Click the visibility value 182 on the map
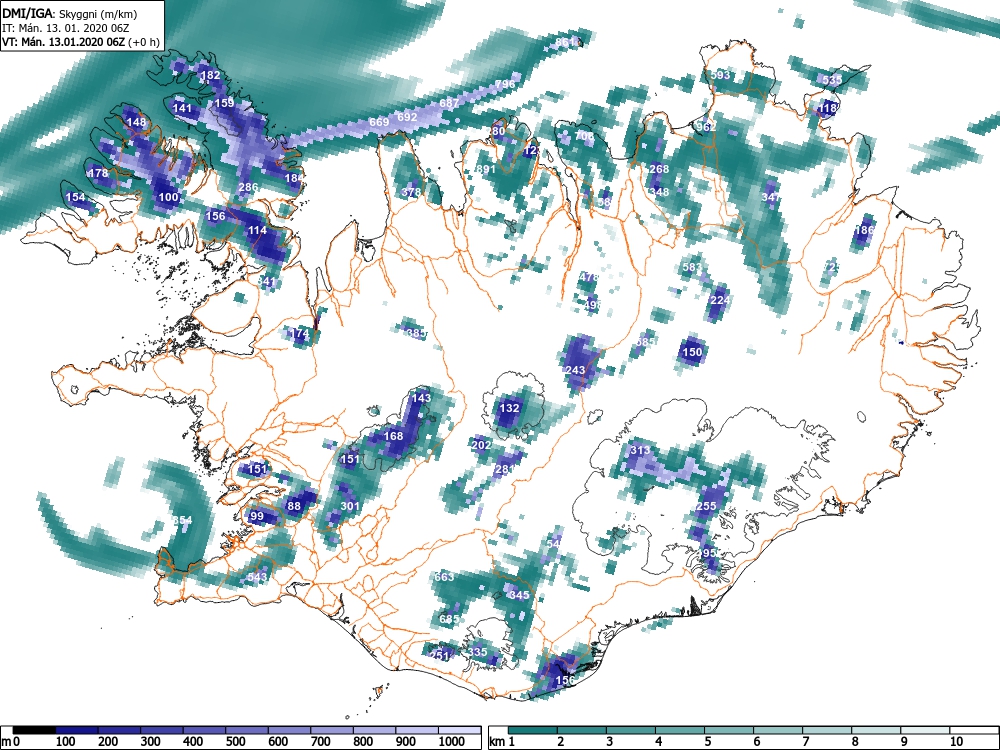The image size is (1000, 750). click(x=210, y=75)
